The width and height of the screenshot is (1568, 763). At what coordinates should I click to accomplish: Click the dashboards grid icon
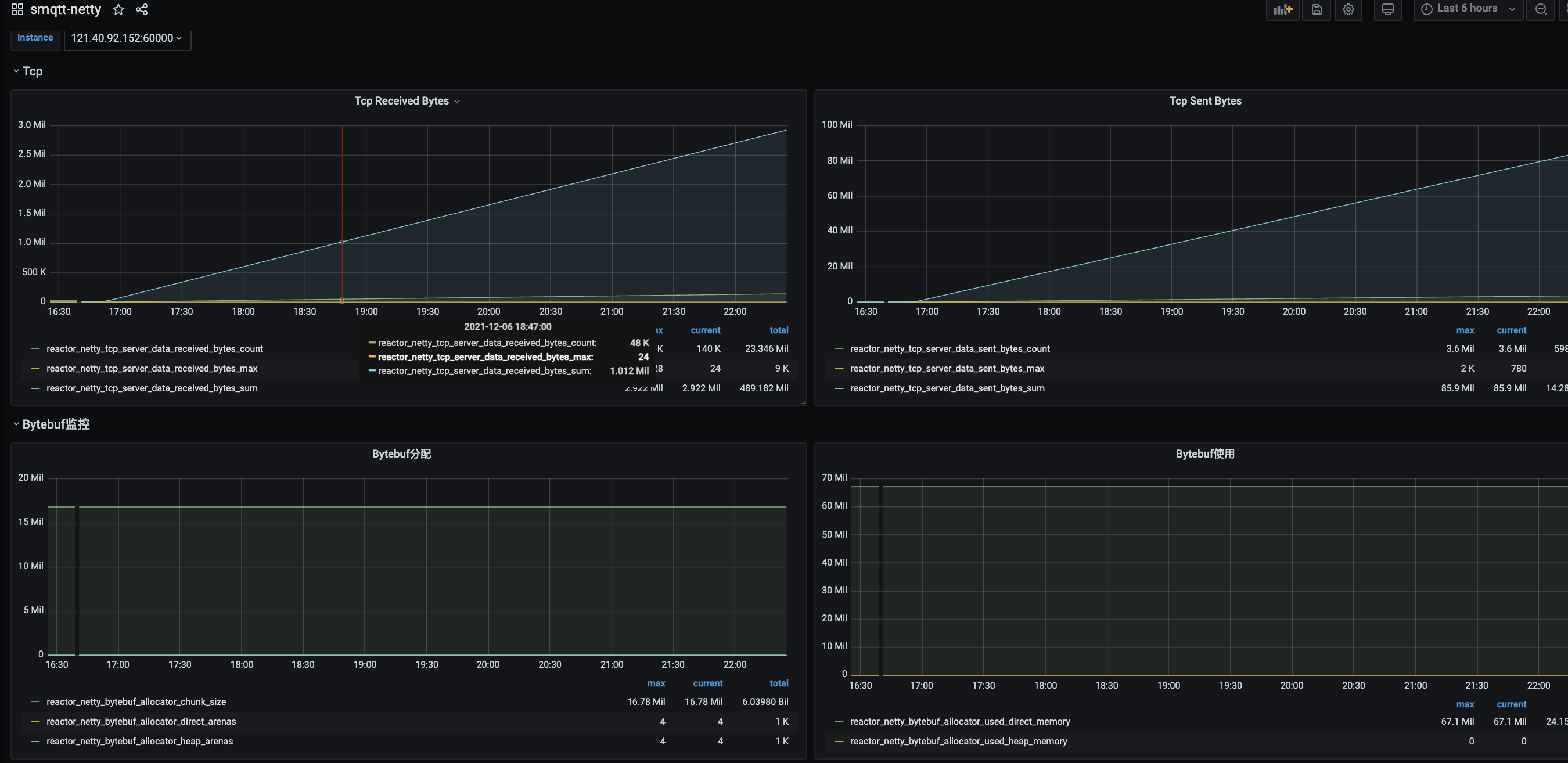pos(17,10)
